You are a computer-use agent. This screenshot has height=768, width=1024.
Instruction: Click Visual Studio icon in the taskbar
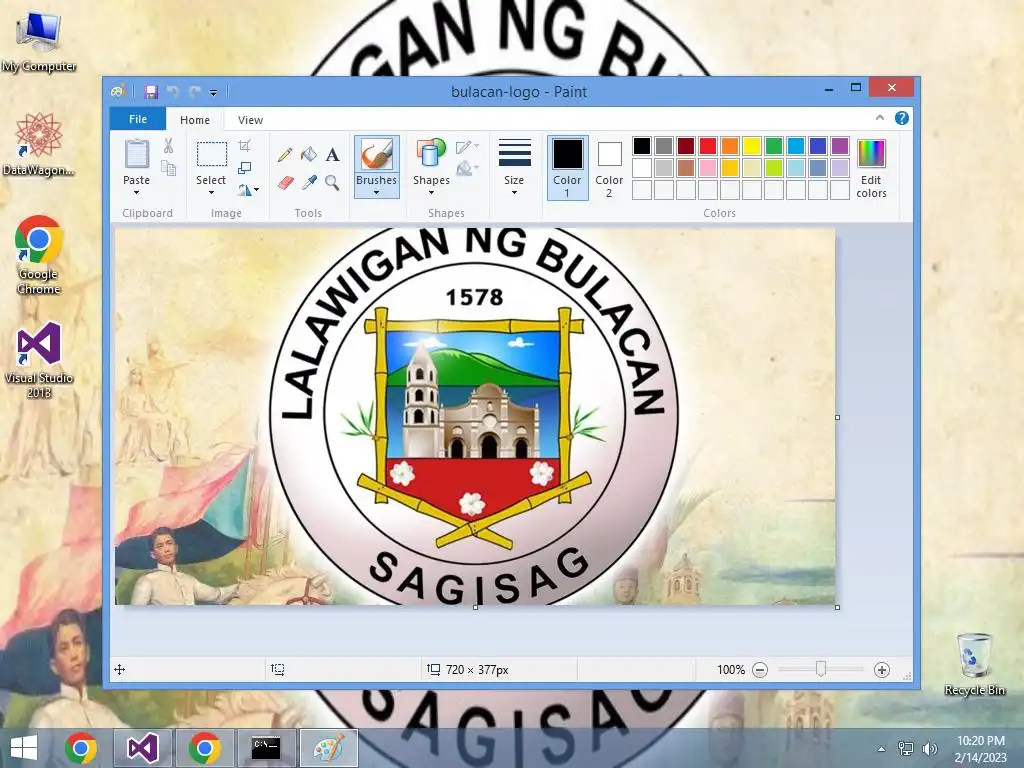(143, 748)
